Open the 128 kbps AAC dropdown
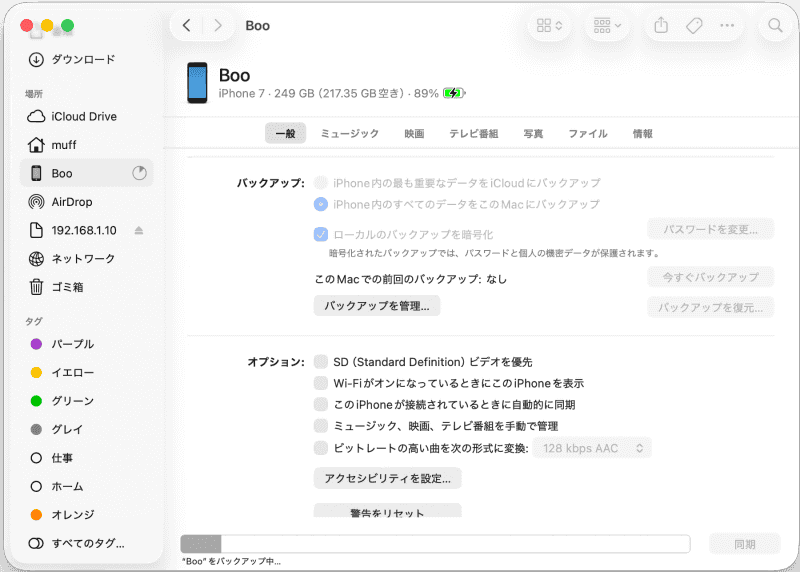 592,448
